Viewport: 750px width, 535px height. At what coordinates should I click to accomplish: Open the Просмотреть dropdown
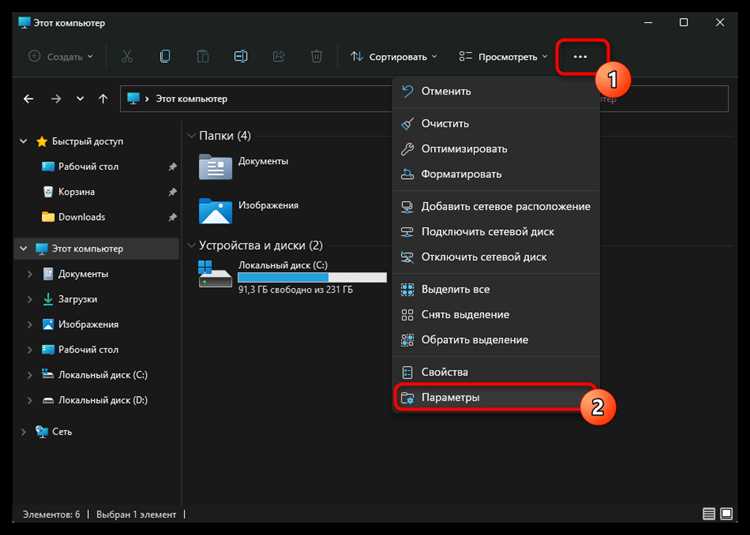click(503, 56)
